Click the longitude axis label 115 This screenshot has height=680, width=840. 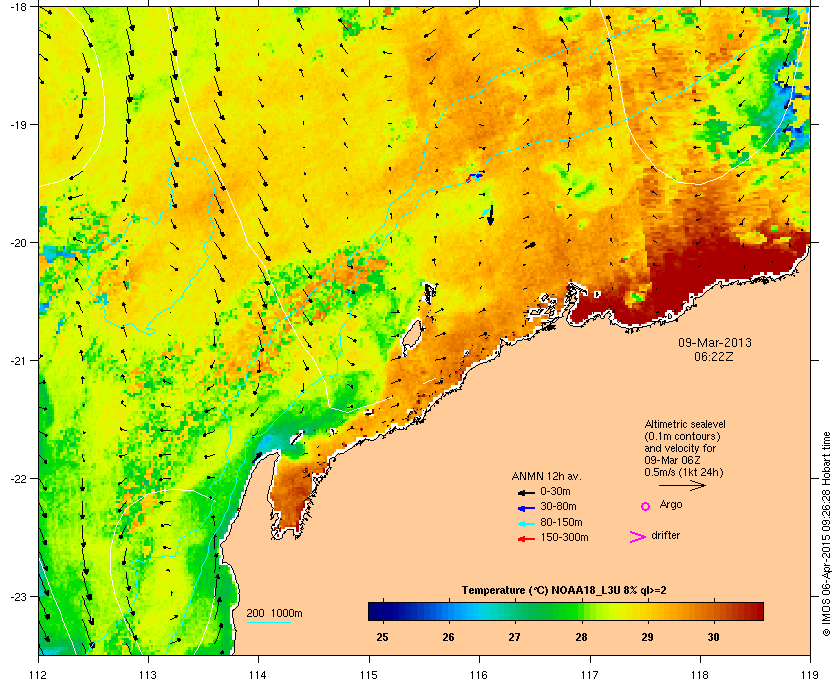(369, 674)
